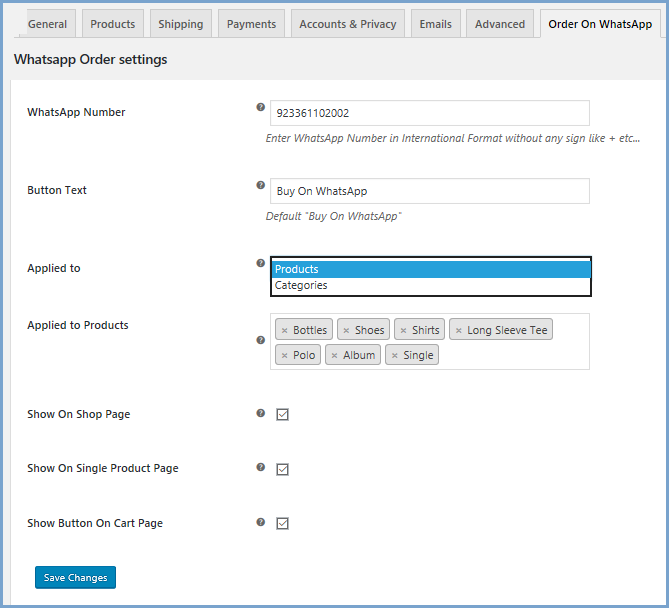The width and height of the screenshot is (669, 608).
Task: Click help icon beside Show On Single Product Page
Action: (261, 467)
